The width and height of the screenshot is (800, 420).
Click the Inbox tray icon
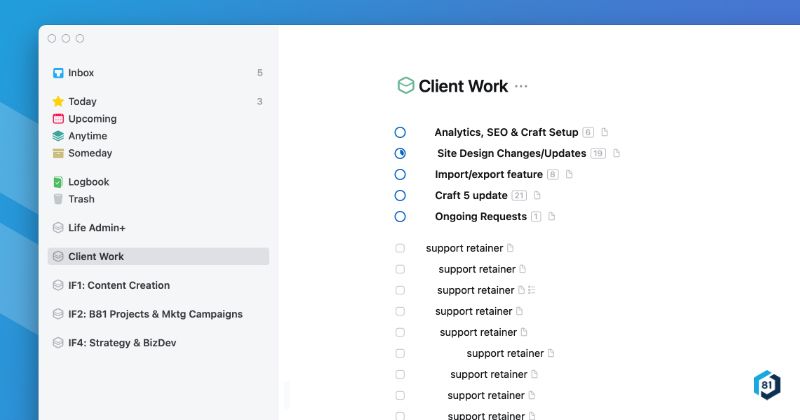[x=58, y=73]
